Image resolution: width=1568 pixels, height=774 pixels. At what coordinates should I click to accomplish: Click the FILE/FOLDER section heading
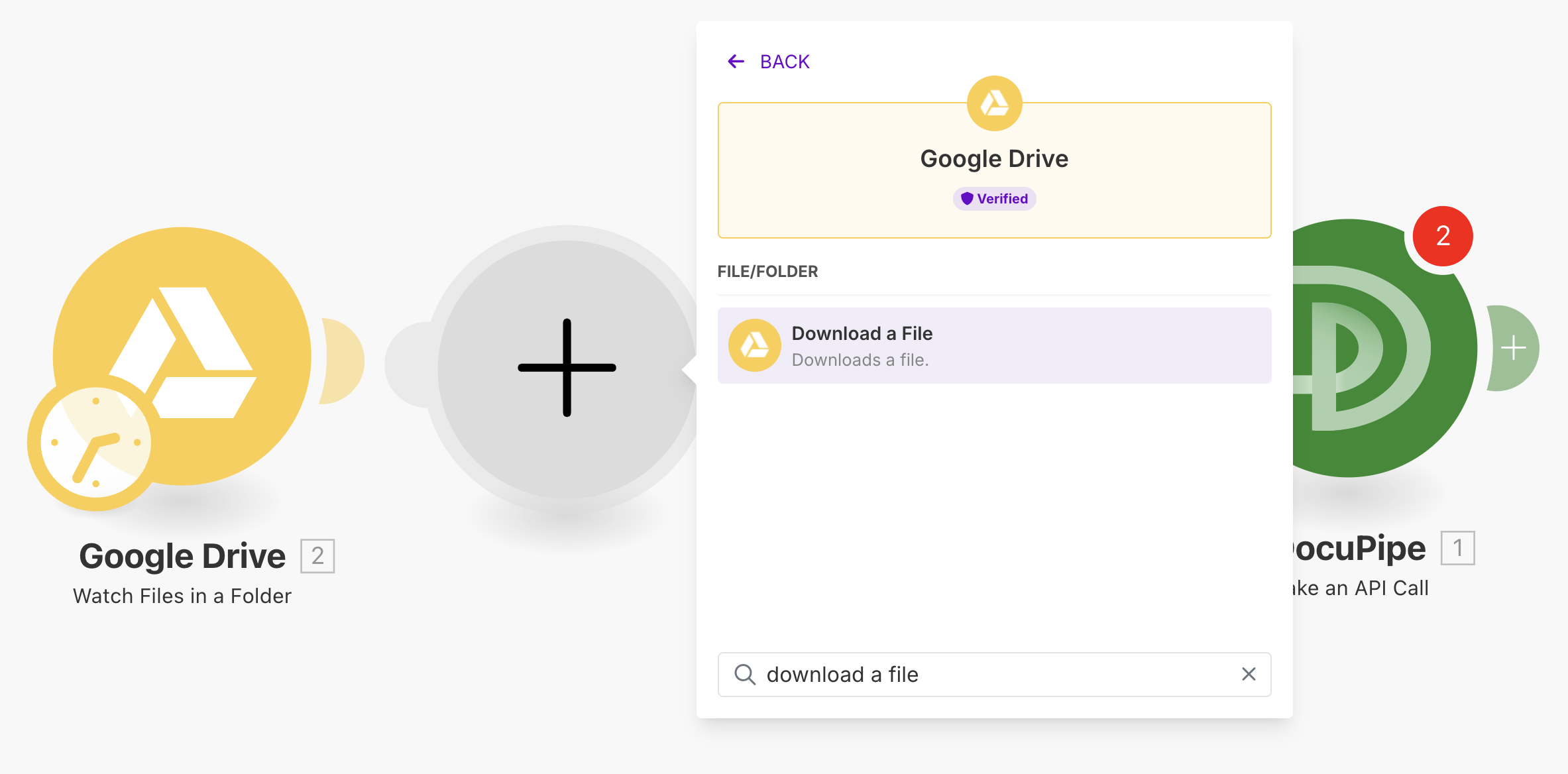[767, 272]
